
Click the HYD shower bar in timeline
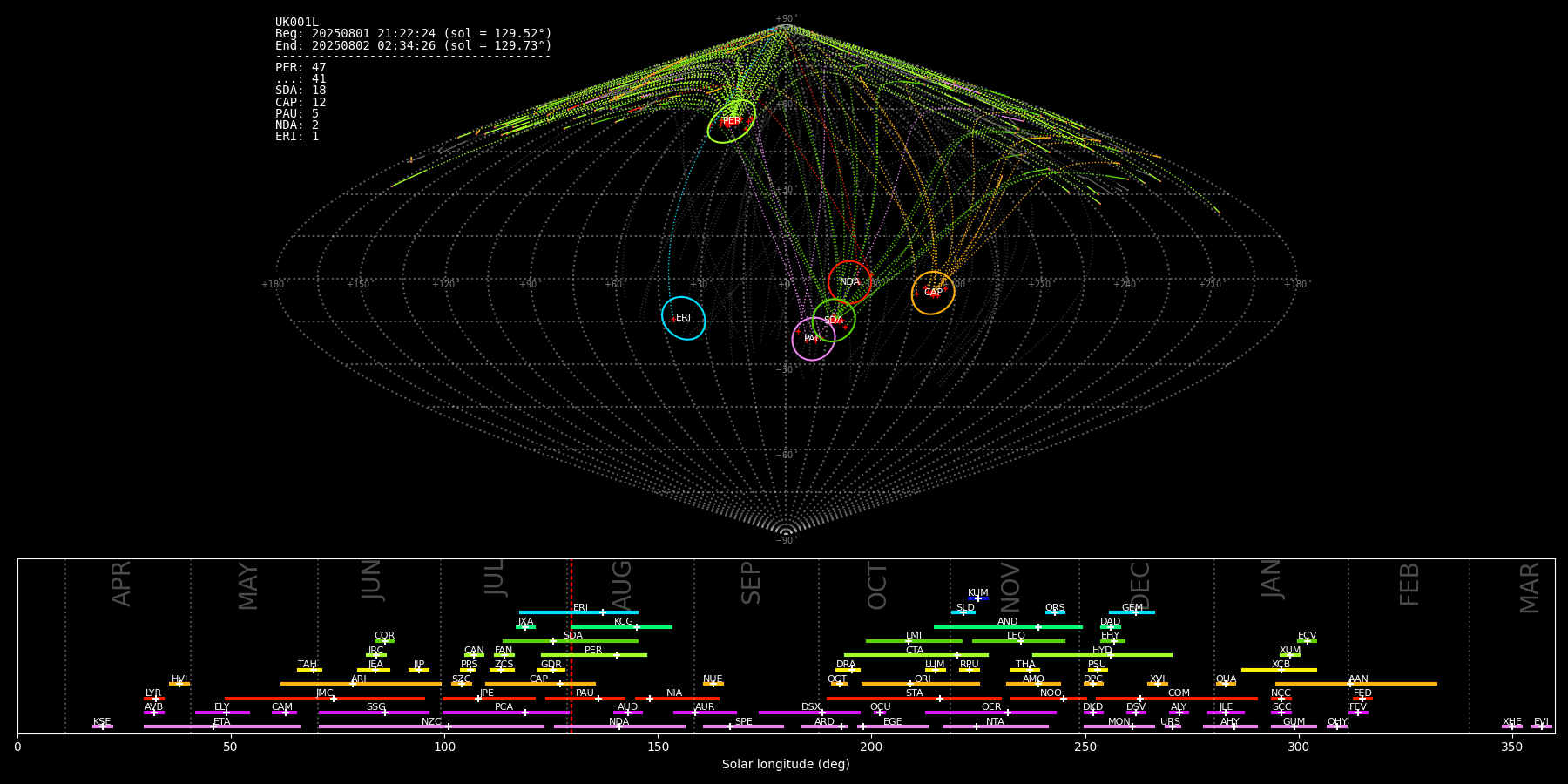click(x=1102, y=655)
